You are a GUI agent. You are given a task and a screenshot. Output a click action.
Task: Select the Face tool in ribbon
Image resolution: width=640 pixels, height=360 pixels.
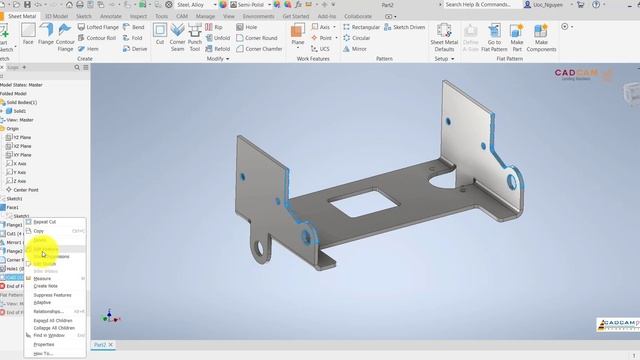pyautogui.click(x=28, y=34)
